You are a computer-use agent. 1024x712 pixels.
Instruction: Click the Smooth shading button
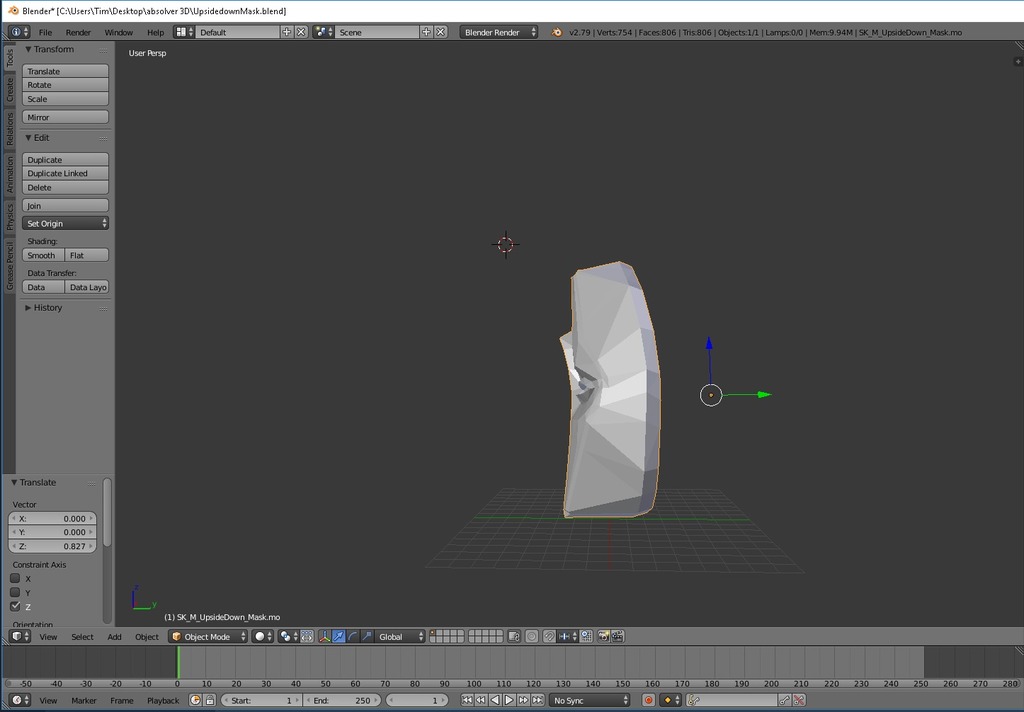tap(43, 255)
